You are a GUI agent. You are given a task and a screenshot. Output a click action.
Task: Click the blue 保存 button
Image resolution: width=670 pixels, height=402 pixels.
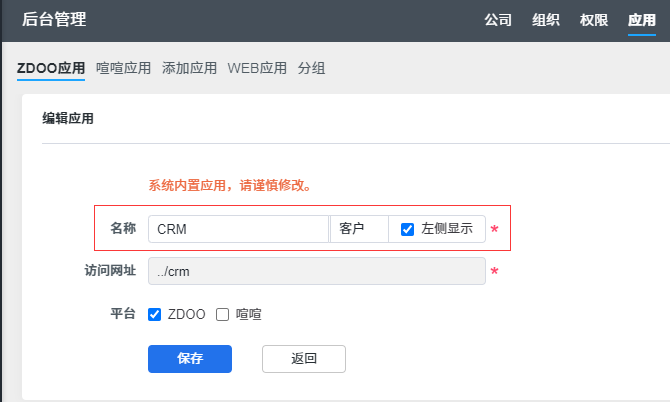pyautogui.click(x=190, y=358)
